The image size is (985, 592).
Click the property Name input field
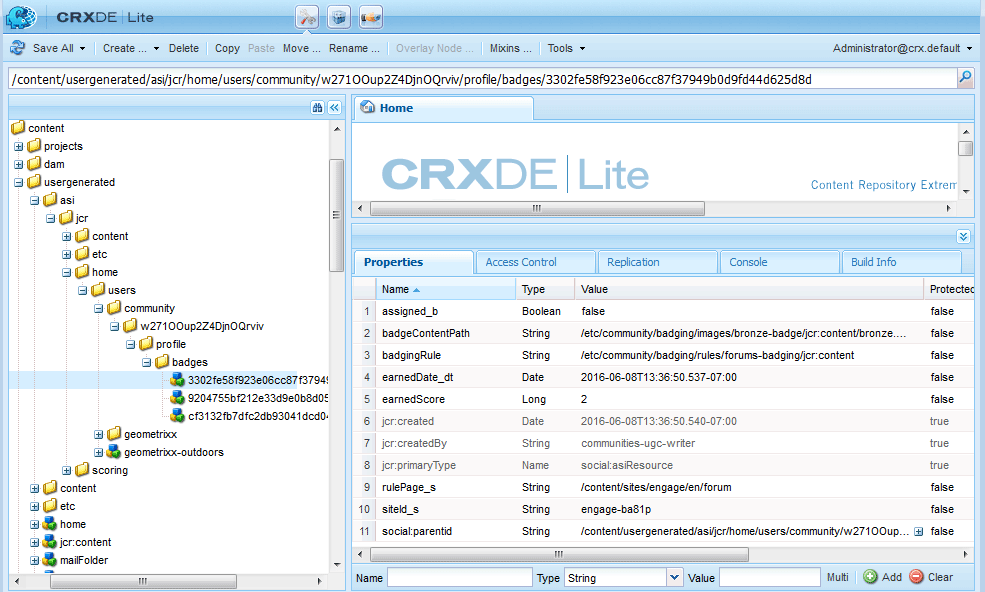(x=459, y=577)
